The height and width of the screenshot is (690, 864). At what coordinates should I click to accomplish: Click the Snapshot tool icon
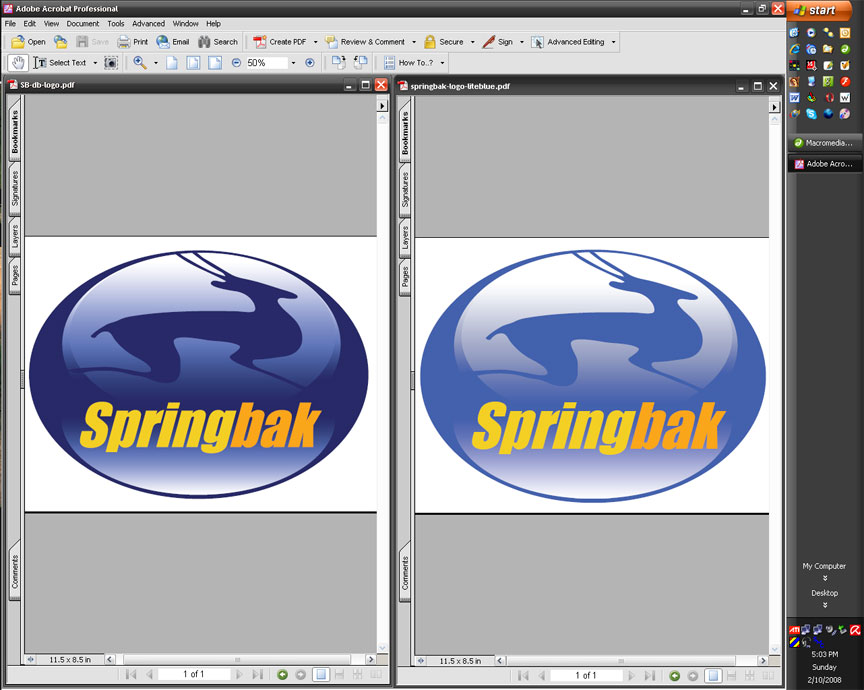coord(111,62)
